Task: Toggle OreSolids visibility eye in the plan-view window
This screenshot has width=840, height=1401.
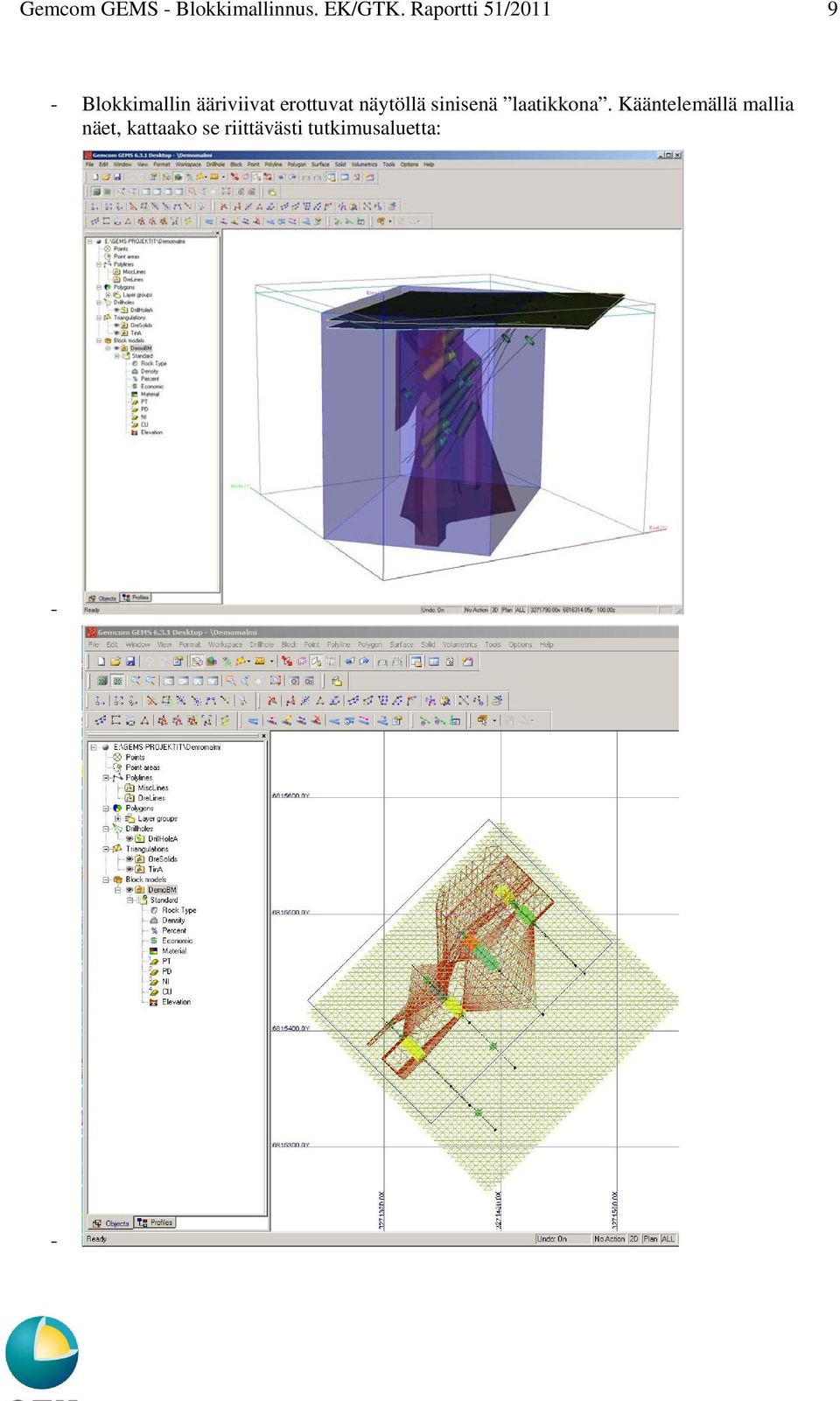Action: tap(129, 859)
